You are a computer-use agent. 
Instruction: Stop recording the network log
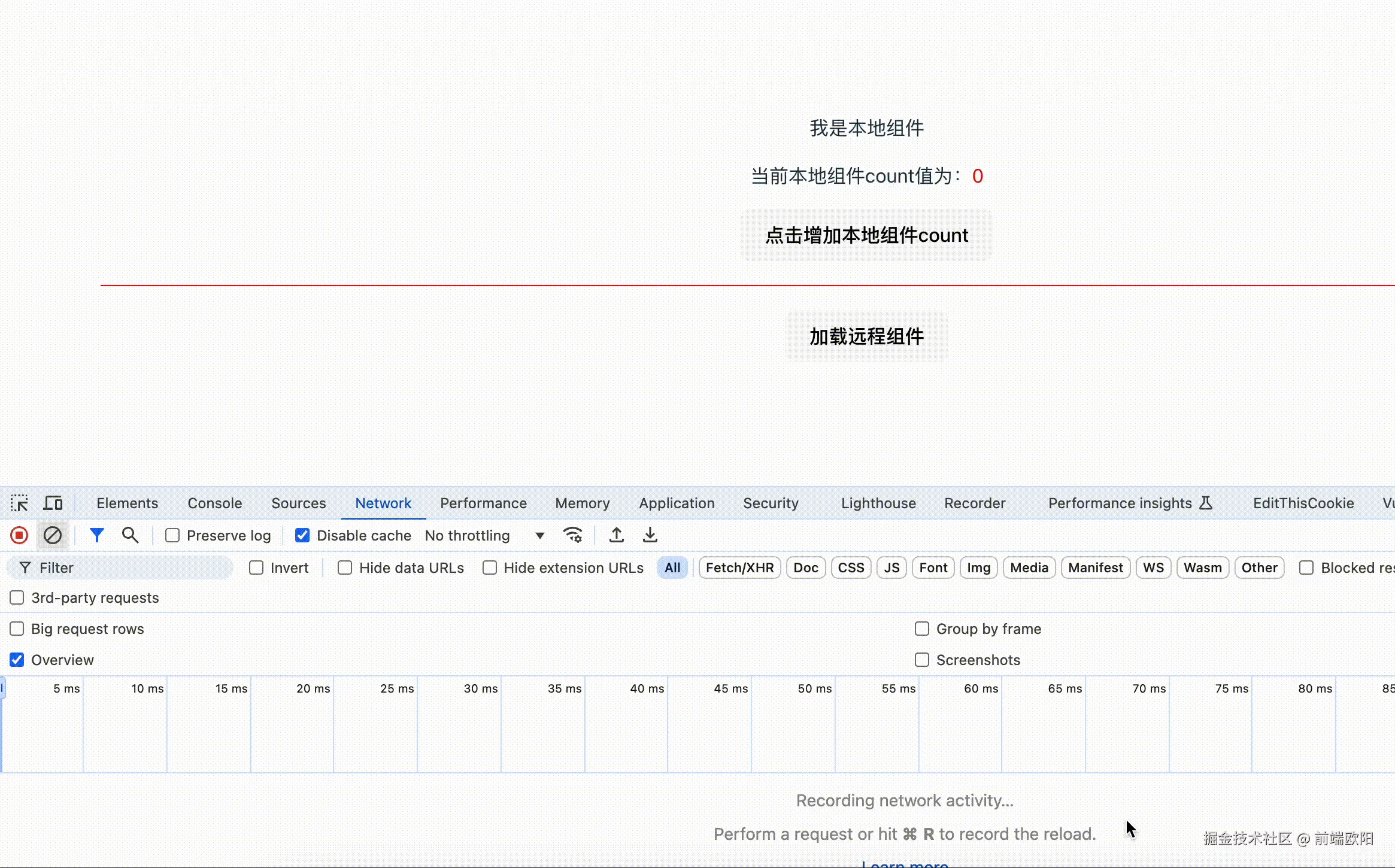pyautogui.click(x=19, y=535)
